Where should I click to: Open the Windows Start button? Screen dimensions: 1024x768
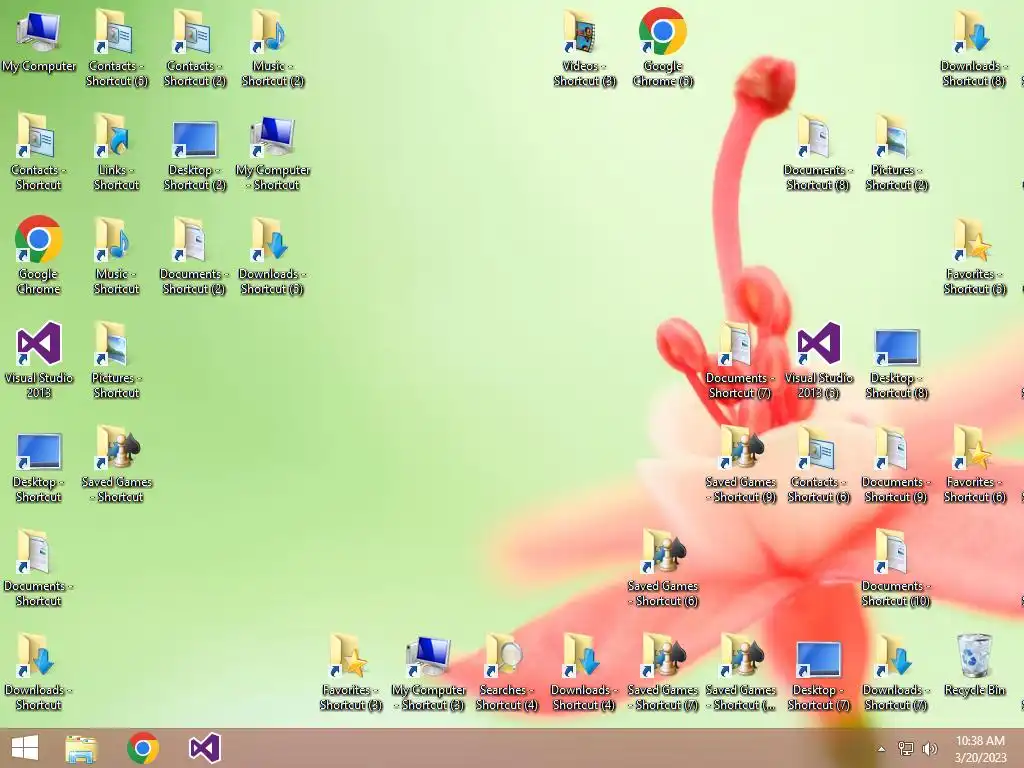pyautogui.click(x=25, y=748)
